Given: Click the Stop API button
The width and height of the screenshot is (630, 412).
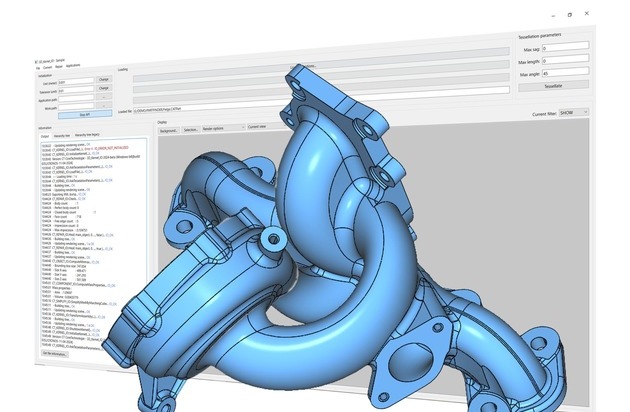Looking at the screenshot, I should point(85,115).
